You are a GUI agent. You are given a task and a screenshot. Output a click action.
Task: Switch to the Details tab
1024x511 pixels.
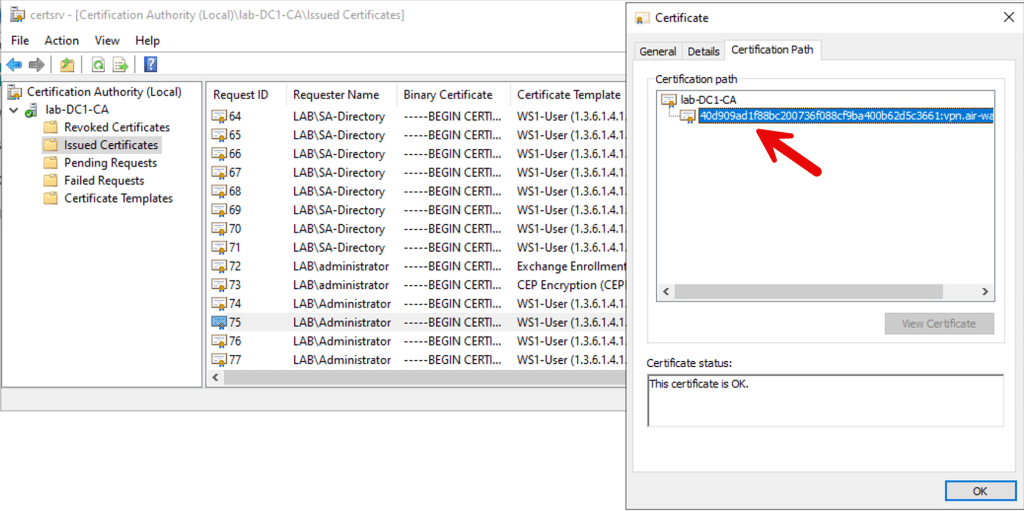tap(703, 51)
